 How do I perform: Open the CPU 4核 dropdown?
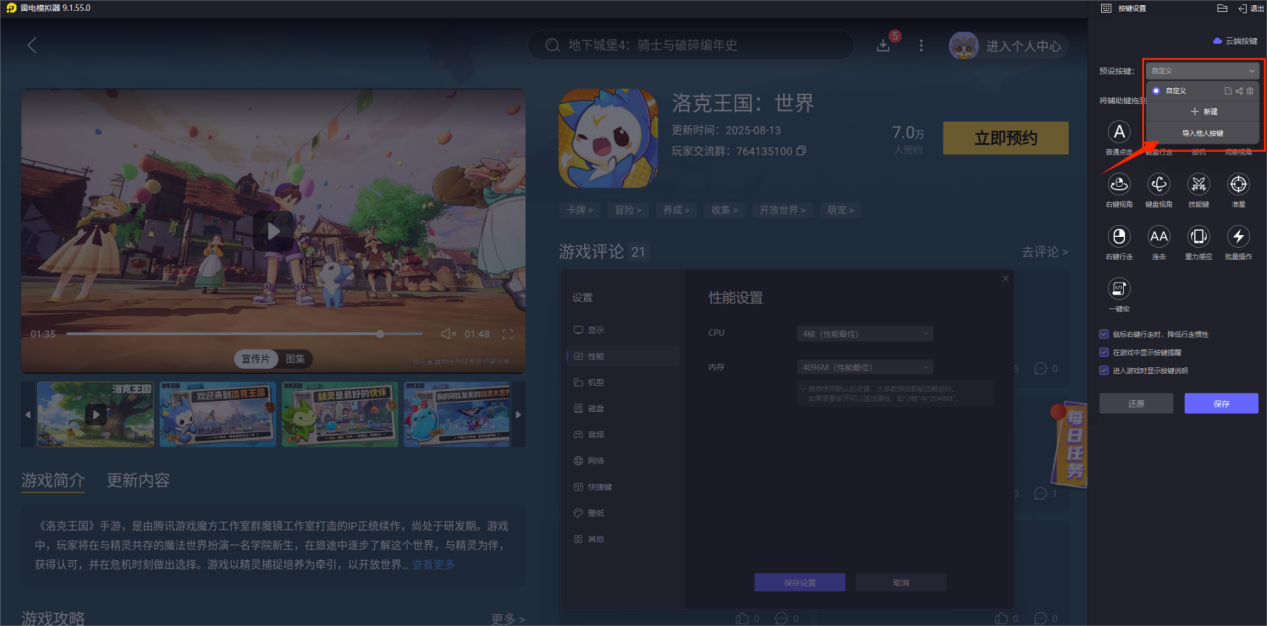click(865, 333)
